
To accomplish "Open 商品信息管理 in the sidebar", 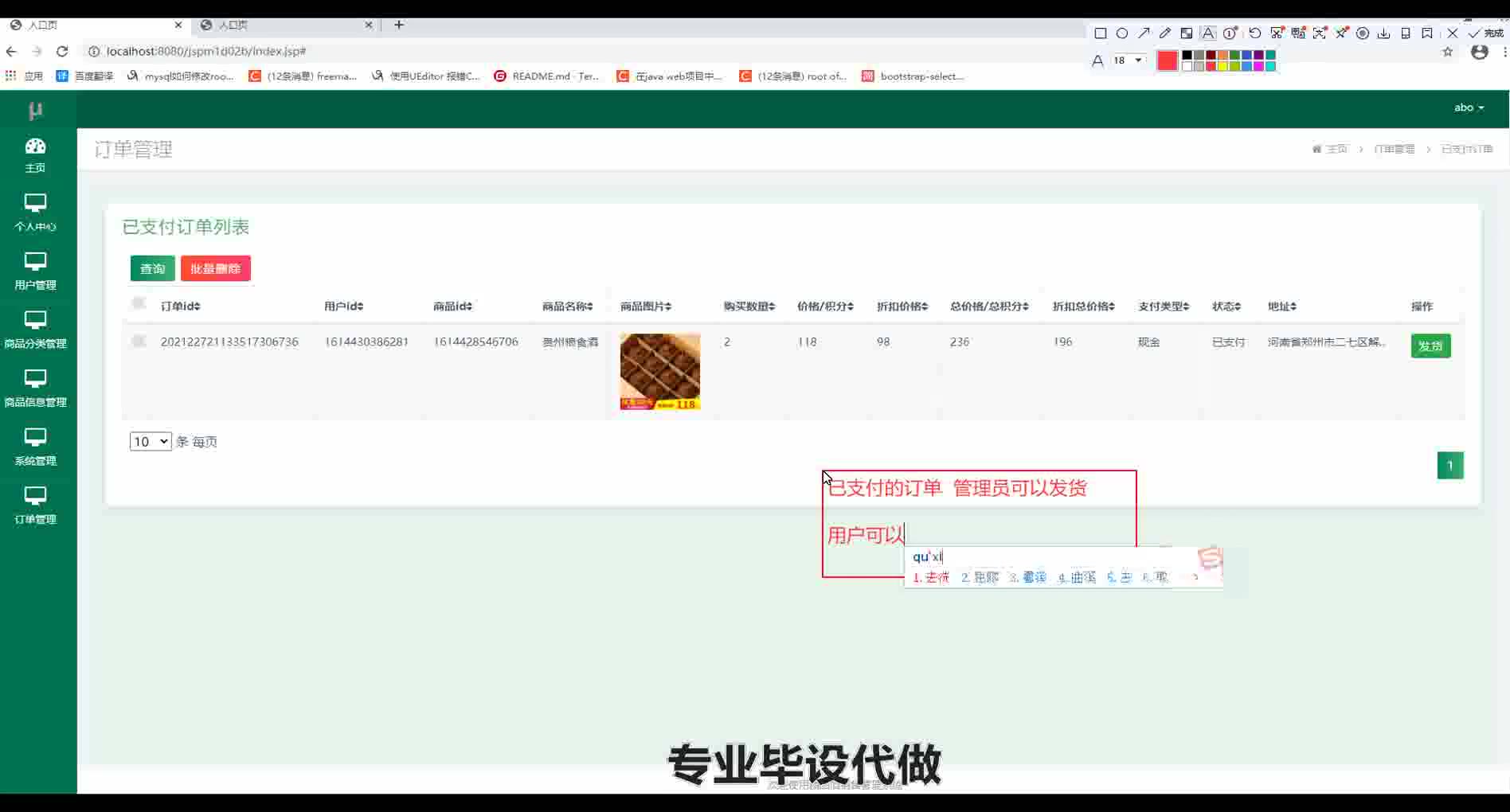I will [x=35, y=389].
